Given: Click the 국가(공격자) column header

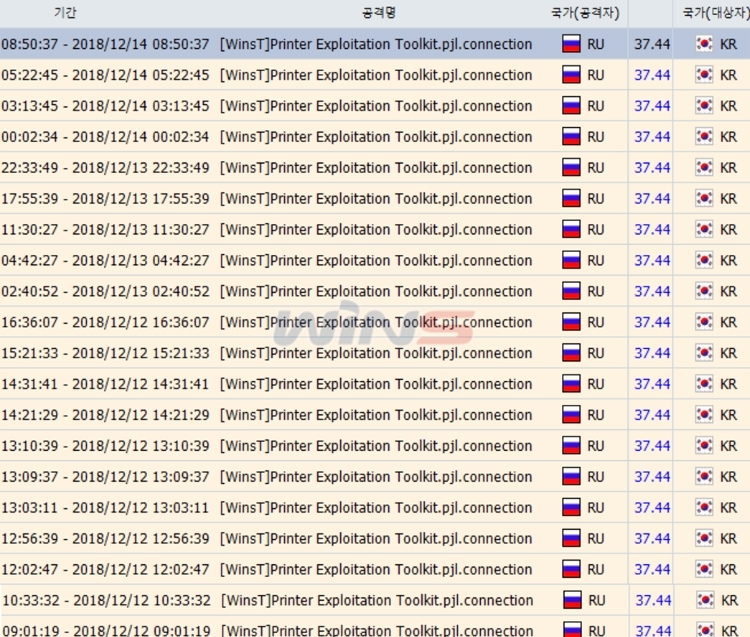Looking at the screenshot, I should click(585, 12).
